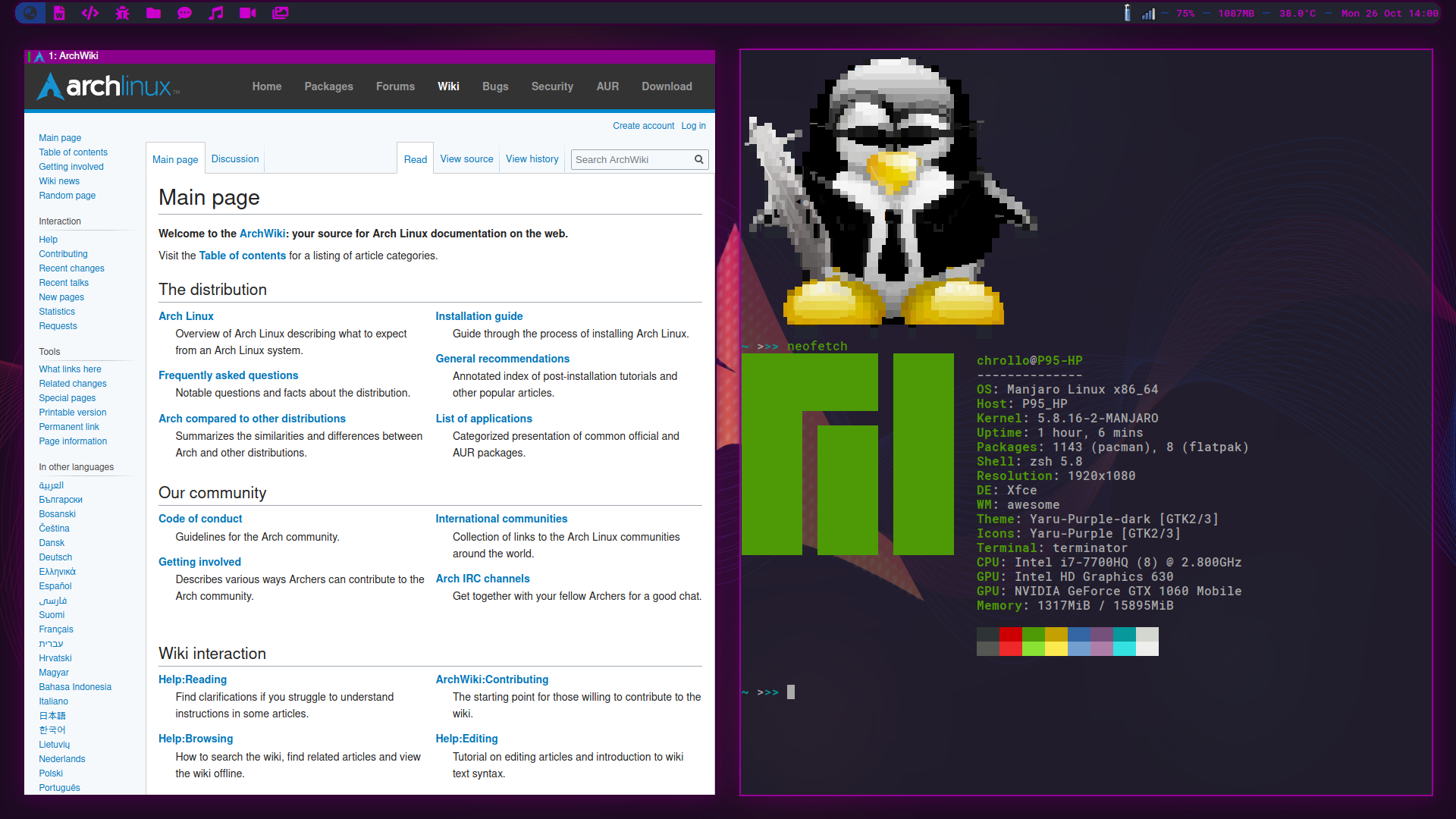Open the List of applications link
The image size is (1456, 819).
[484, 419]
